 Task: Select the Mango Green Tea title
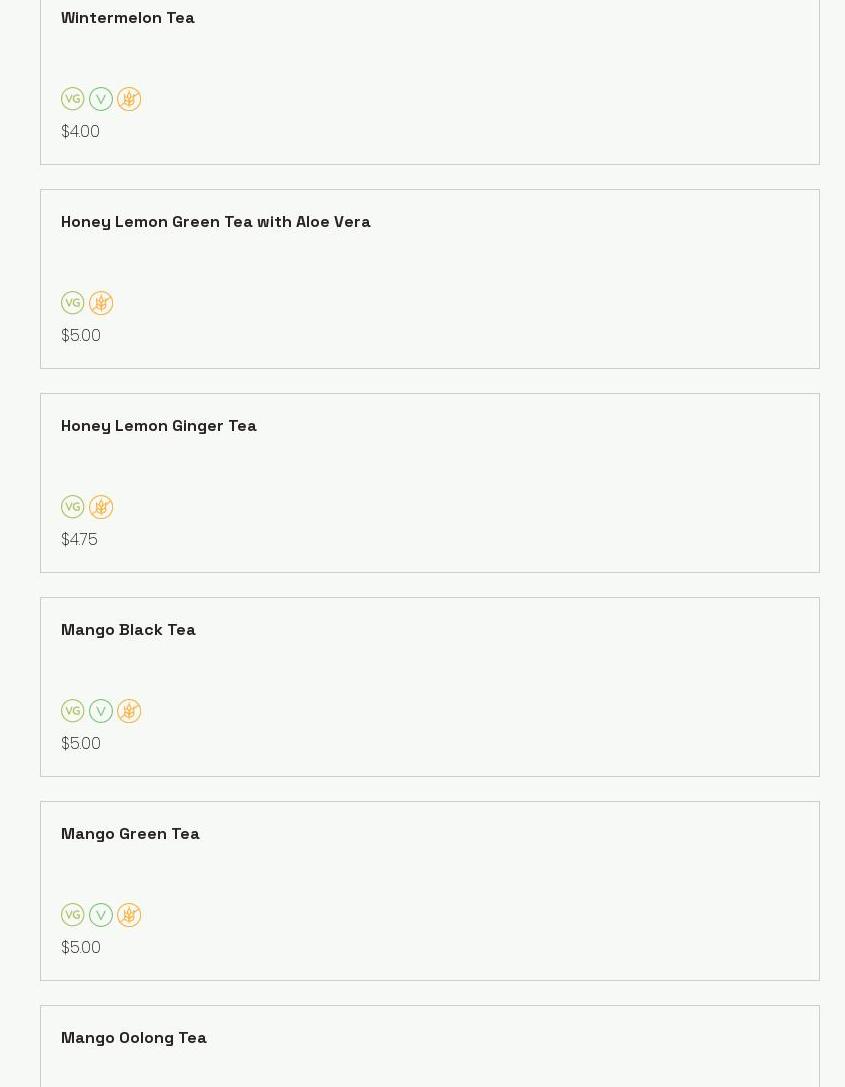point(130,833)
